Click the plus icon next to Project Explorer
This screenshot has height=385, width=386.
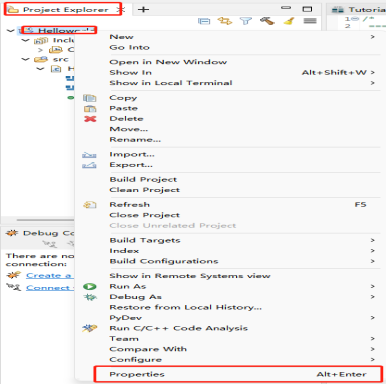coord(143,9)
